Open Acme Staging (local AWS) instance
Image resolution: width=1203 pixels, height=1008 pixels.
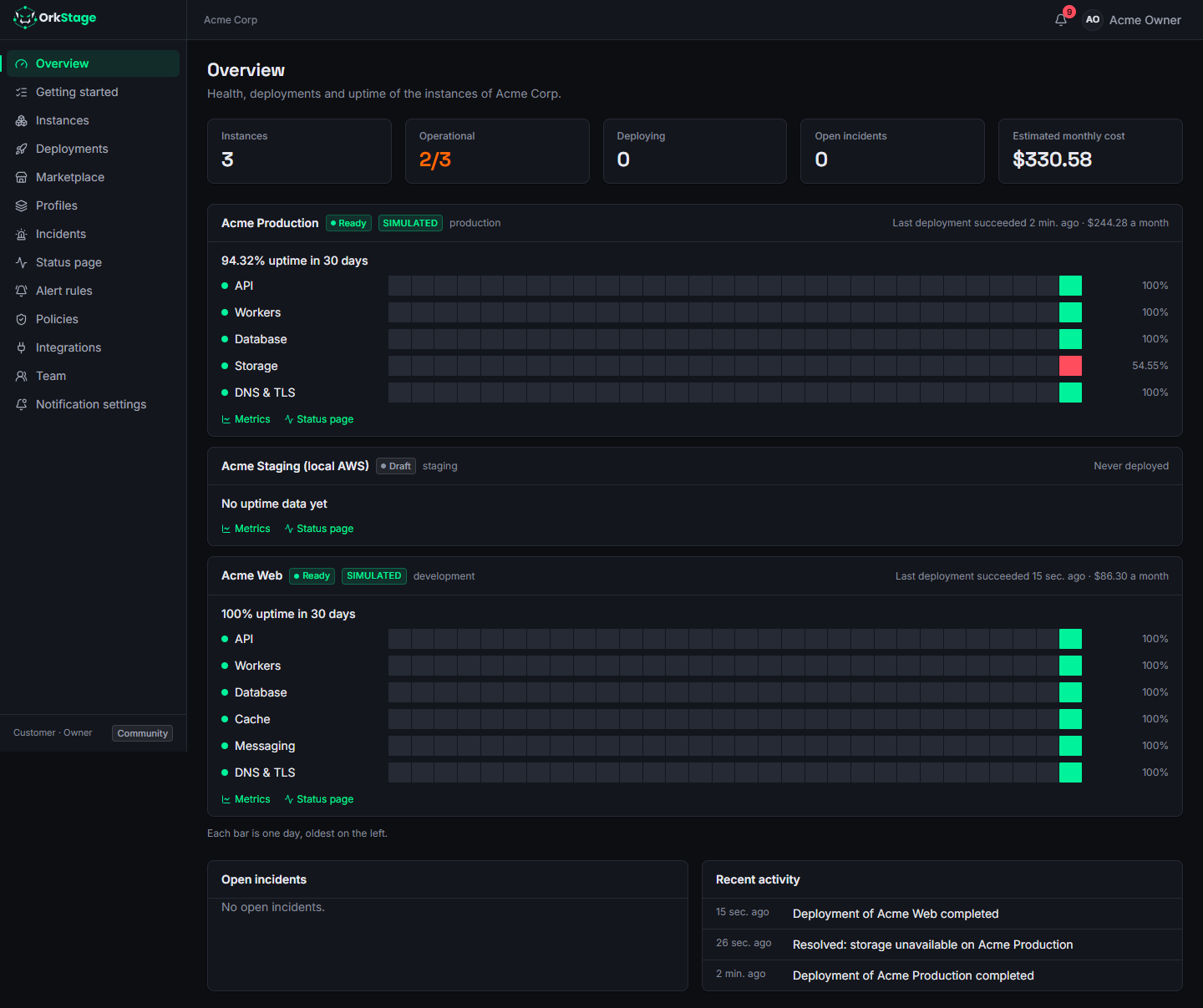point(295,466)
